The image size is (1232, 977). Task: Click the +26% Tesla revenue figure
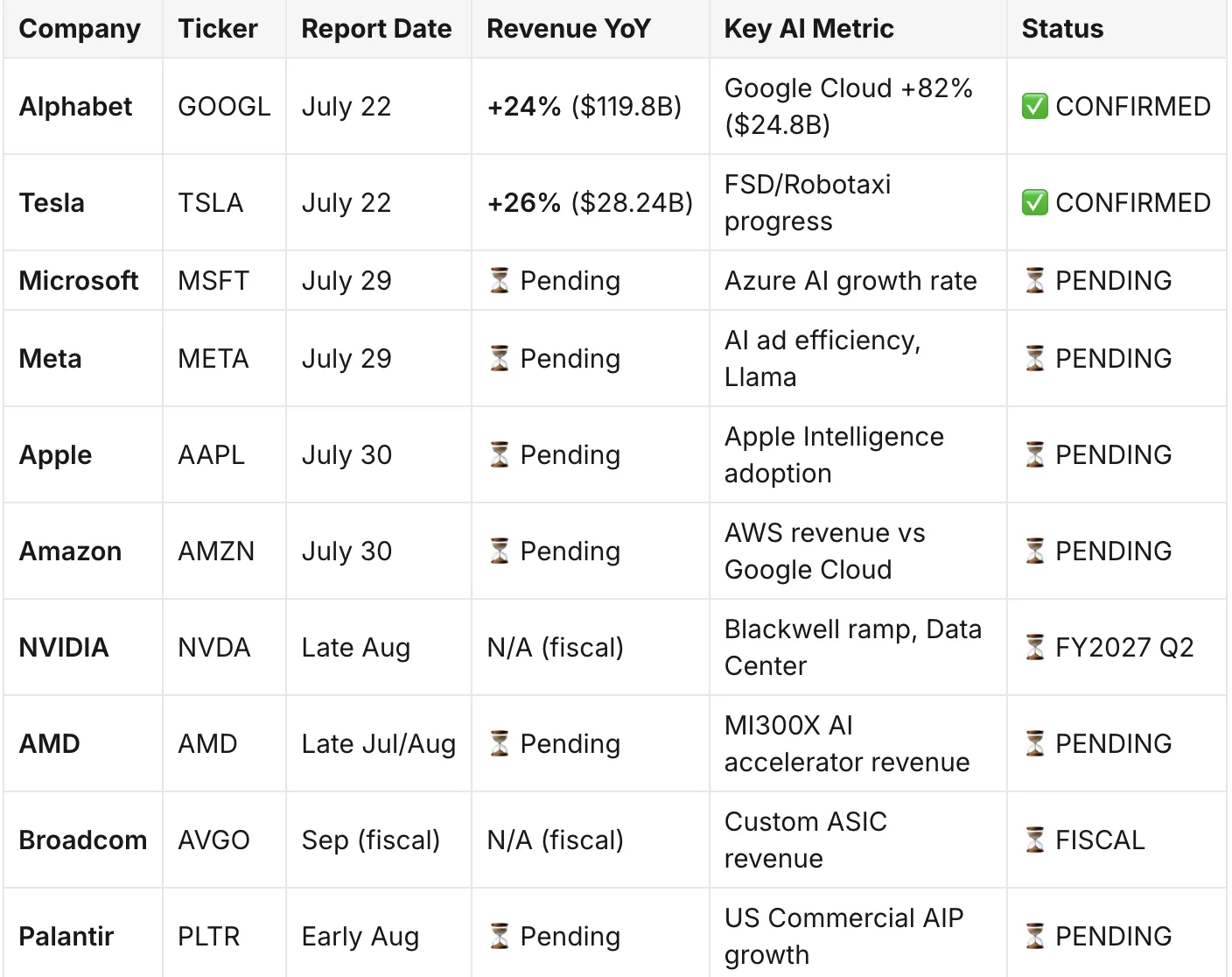pos(524,203)
